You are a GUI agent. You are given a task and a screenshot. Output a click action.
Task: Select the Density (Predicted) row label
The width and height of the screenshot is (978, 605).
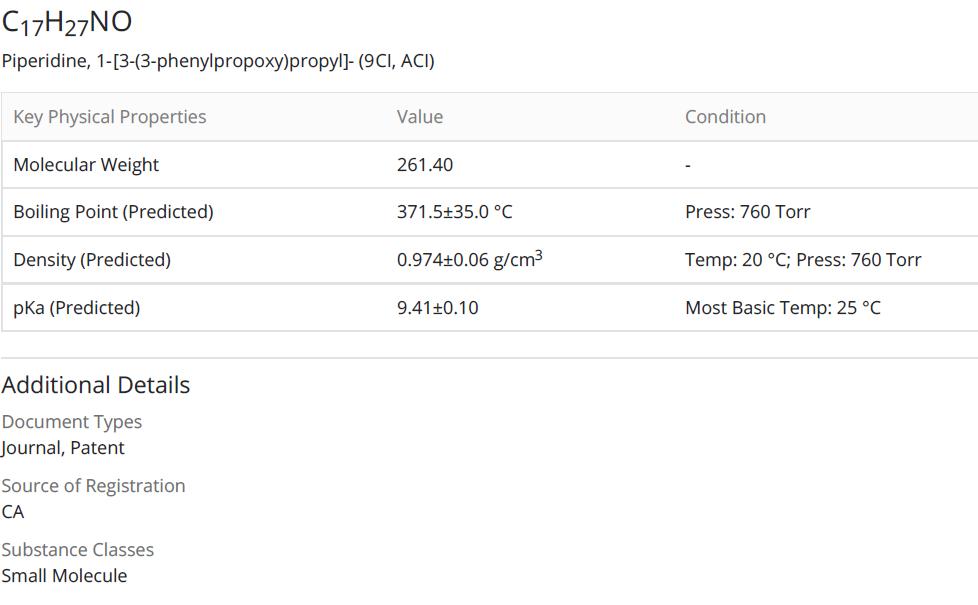pos(92,260)
